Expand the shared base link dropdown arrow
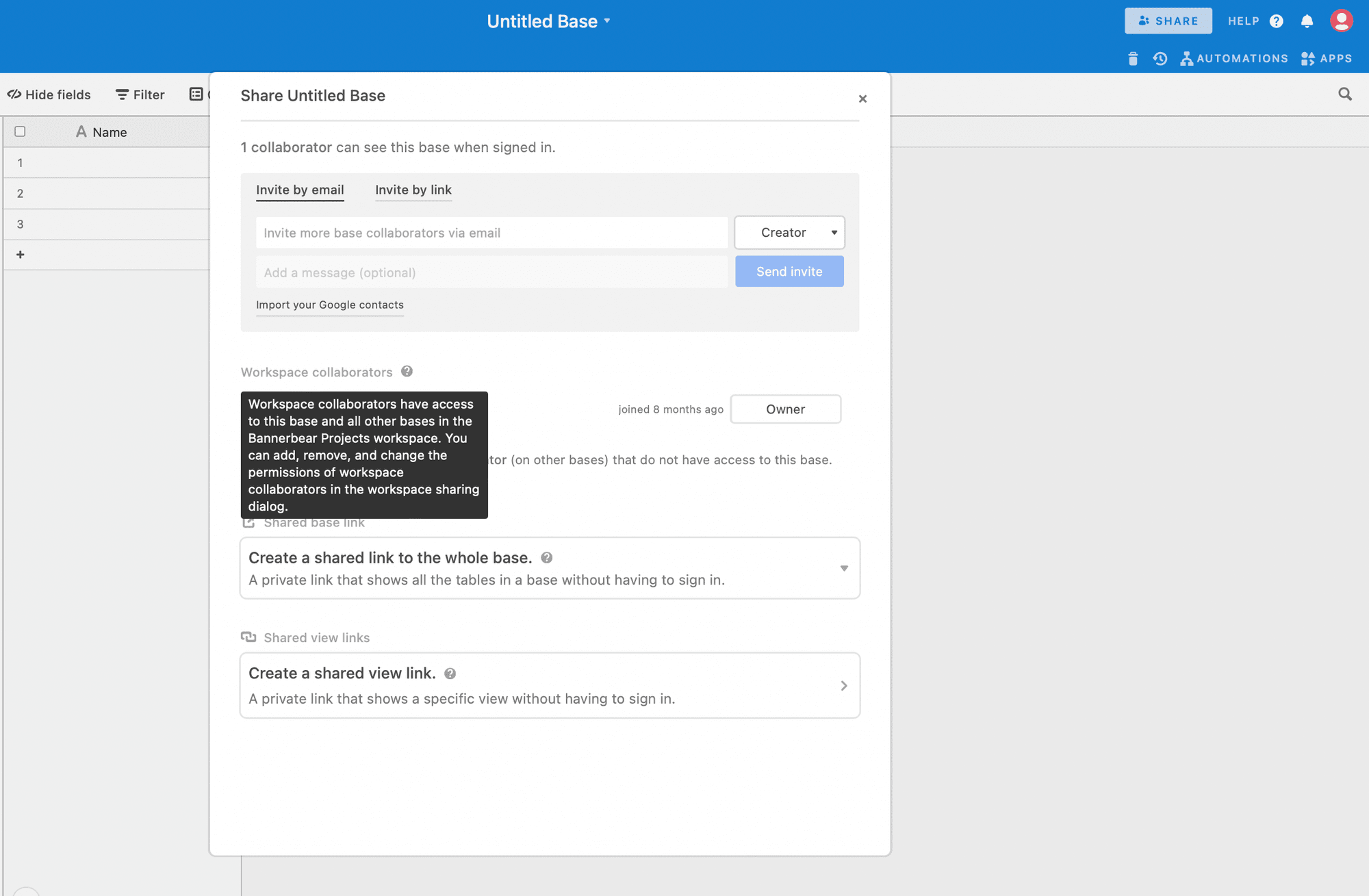Screen dimensions: 1369x896 pos(844,568)
